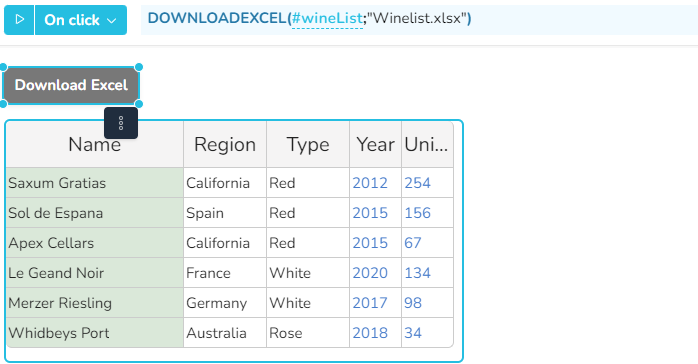Click the Apex Cellars name cell
The width and height of the screenshot is (698, 364).
pyautogui.click(x=94, y=243)
